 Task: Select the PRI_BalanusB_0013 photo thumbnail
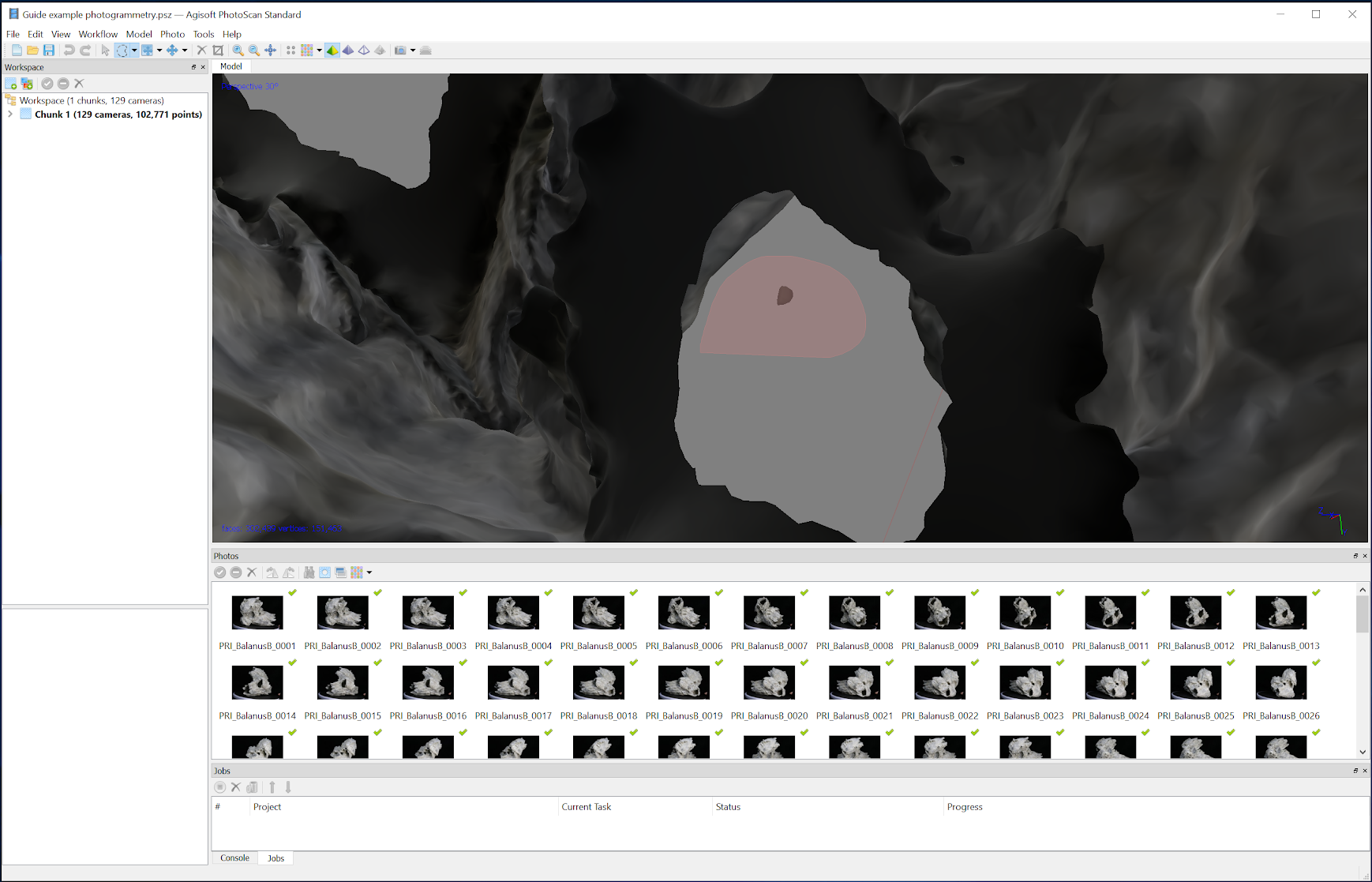click(x=1280, y=613)
